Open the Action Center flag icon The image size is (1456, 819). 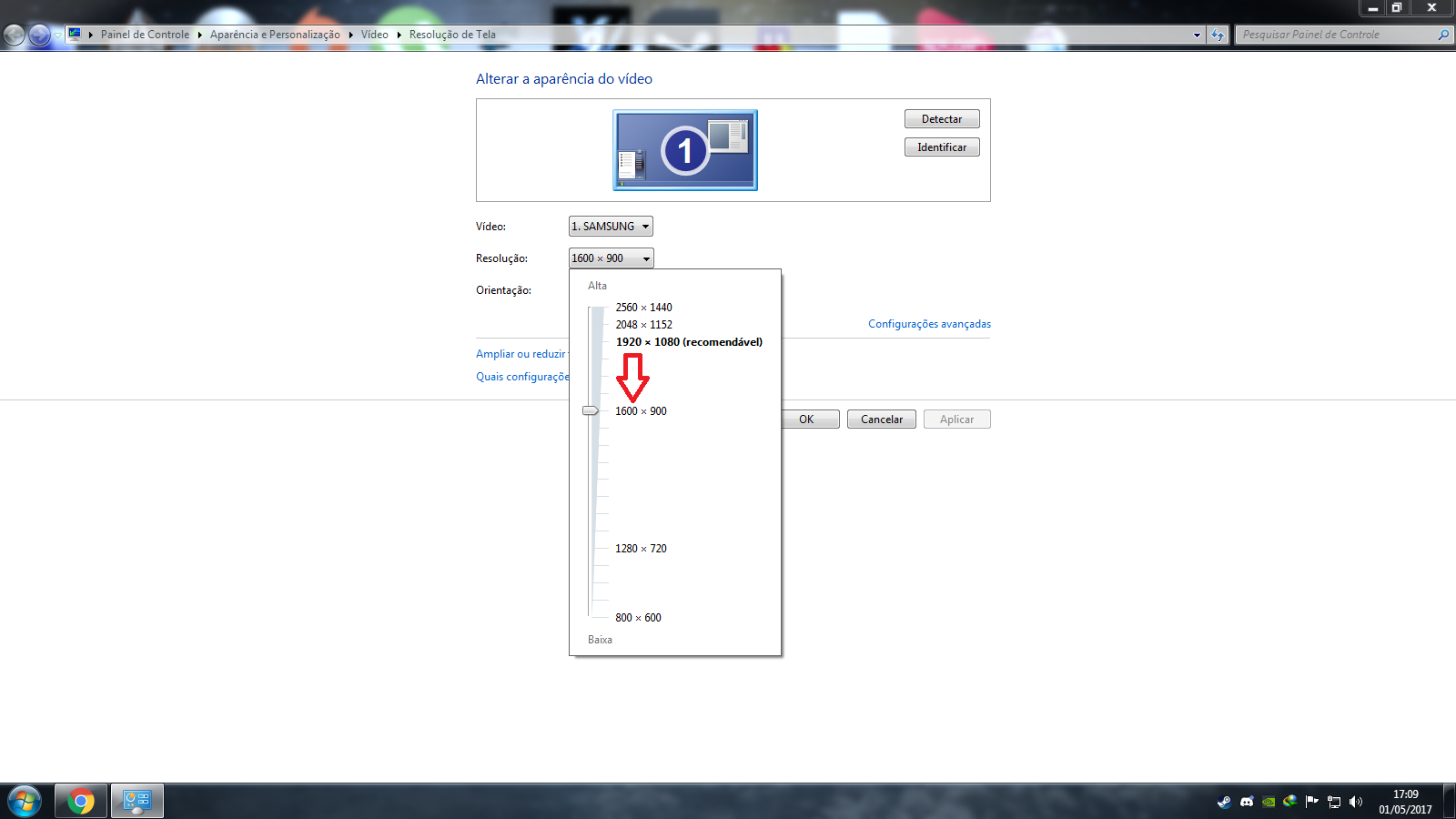click(x=1311, y=802)
